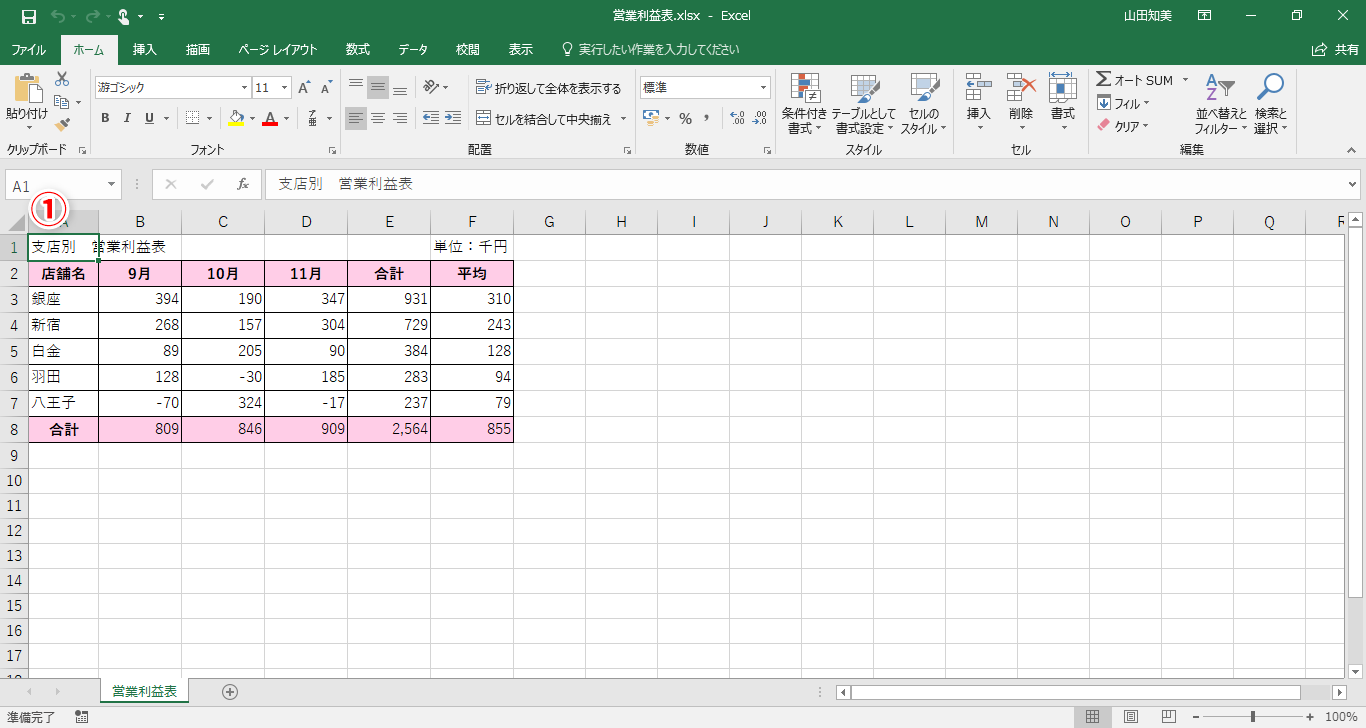Open セルのスタイル cell styles

click(x=924, y=104)
